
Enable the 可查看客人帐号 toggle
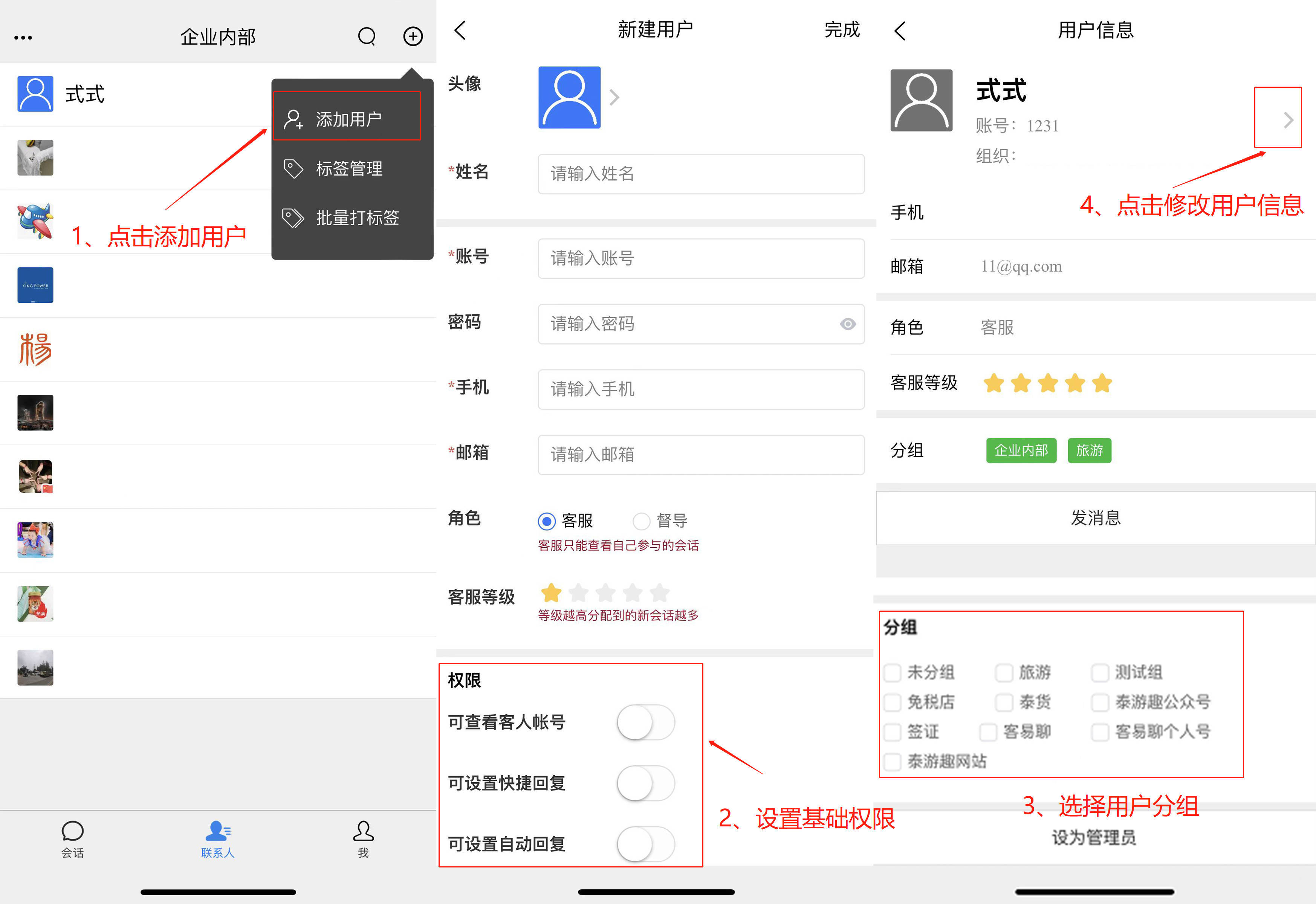(x=645, y=722)
